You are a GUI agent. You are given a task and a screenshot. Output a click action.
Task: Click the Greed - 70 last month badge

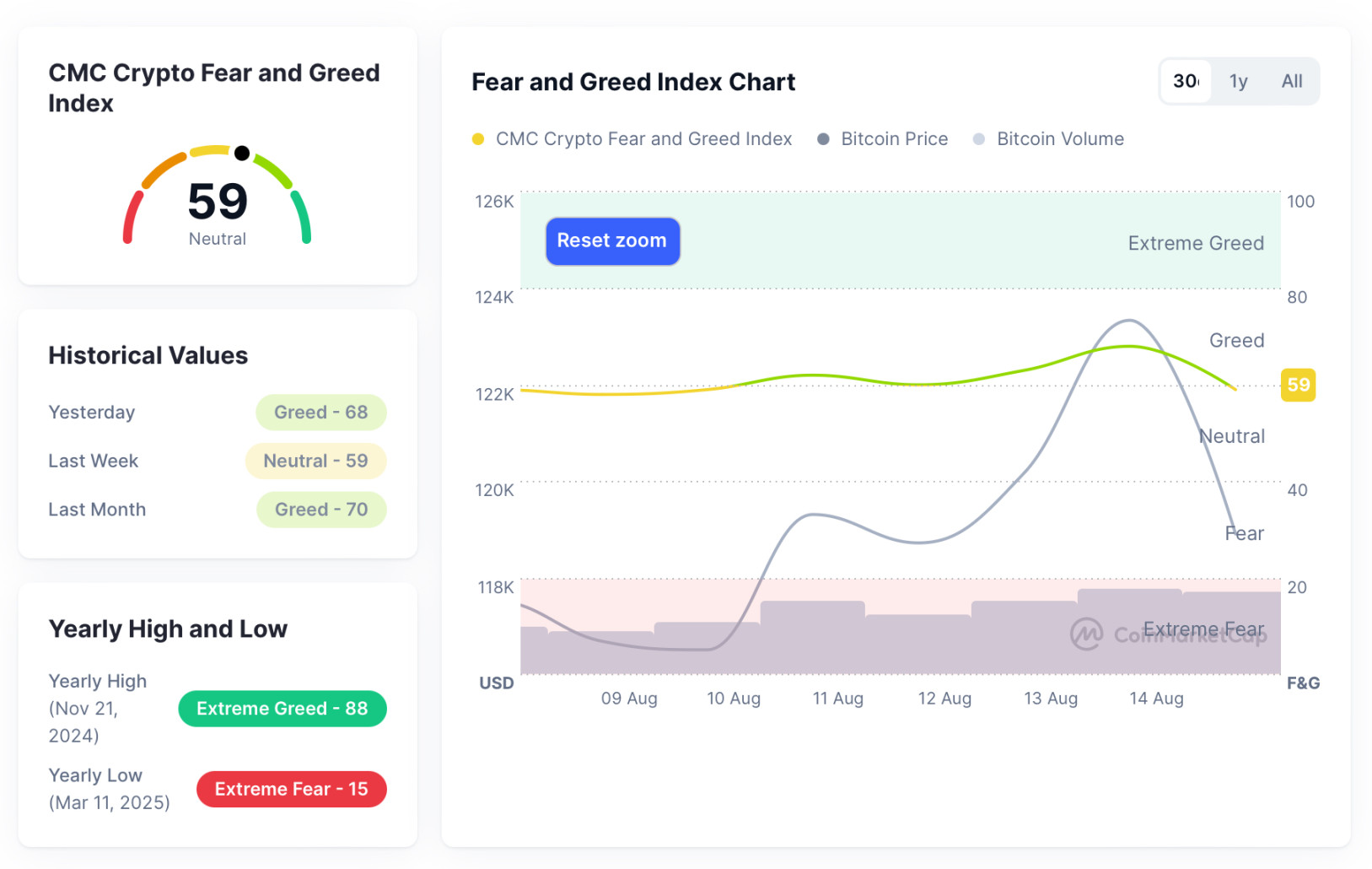pyautogui.click(x=321, y=510)
